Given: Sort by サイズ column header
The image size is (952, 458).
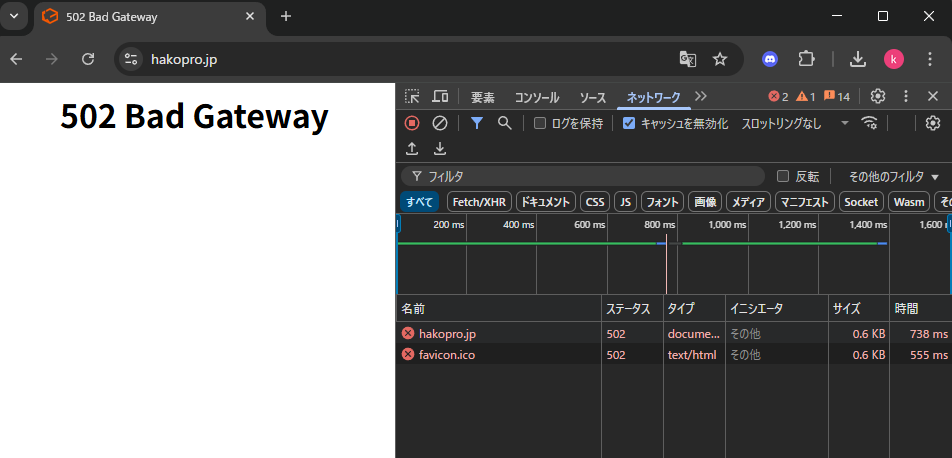Looking at the screenshot, I should pyautogui.click(x=858, y=309).
